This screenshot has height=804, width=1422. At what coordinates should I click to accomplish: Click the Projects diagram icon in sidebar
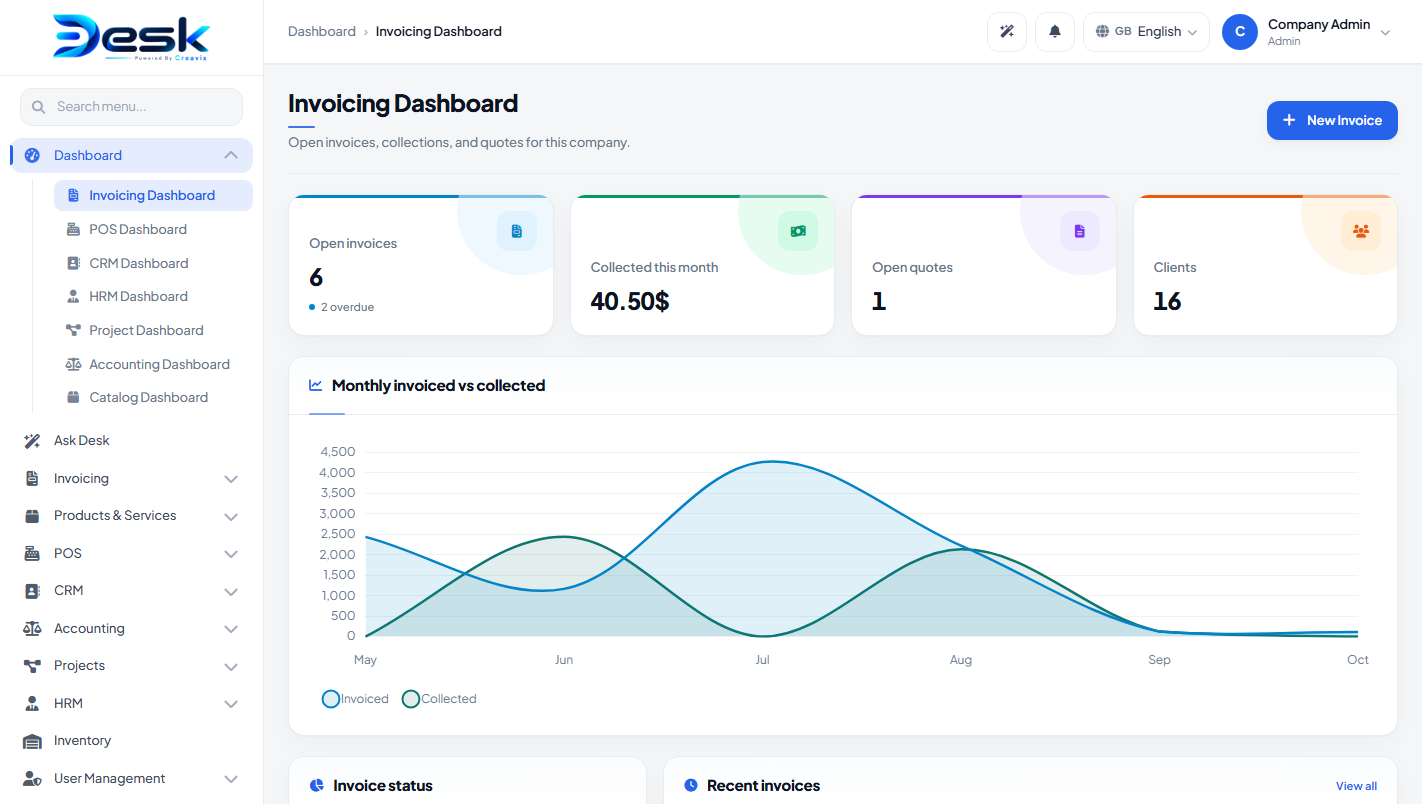click(32, 666)
